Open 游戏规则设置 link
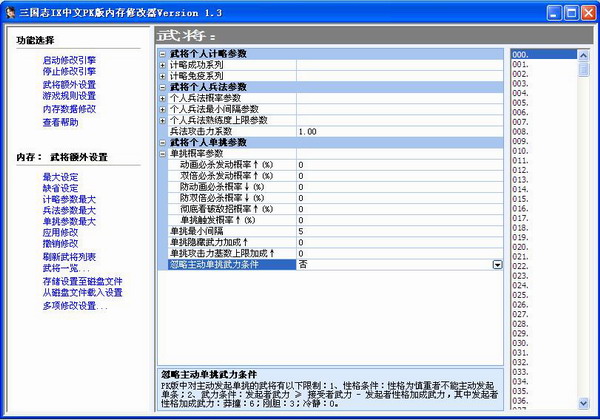Screen dimensions: 600x420 [x=69, y=96]
